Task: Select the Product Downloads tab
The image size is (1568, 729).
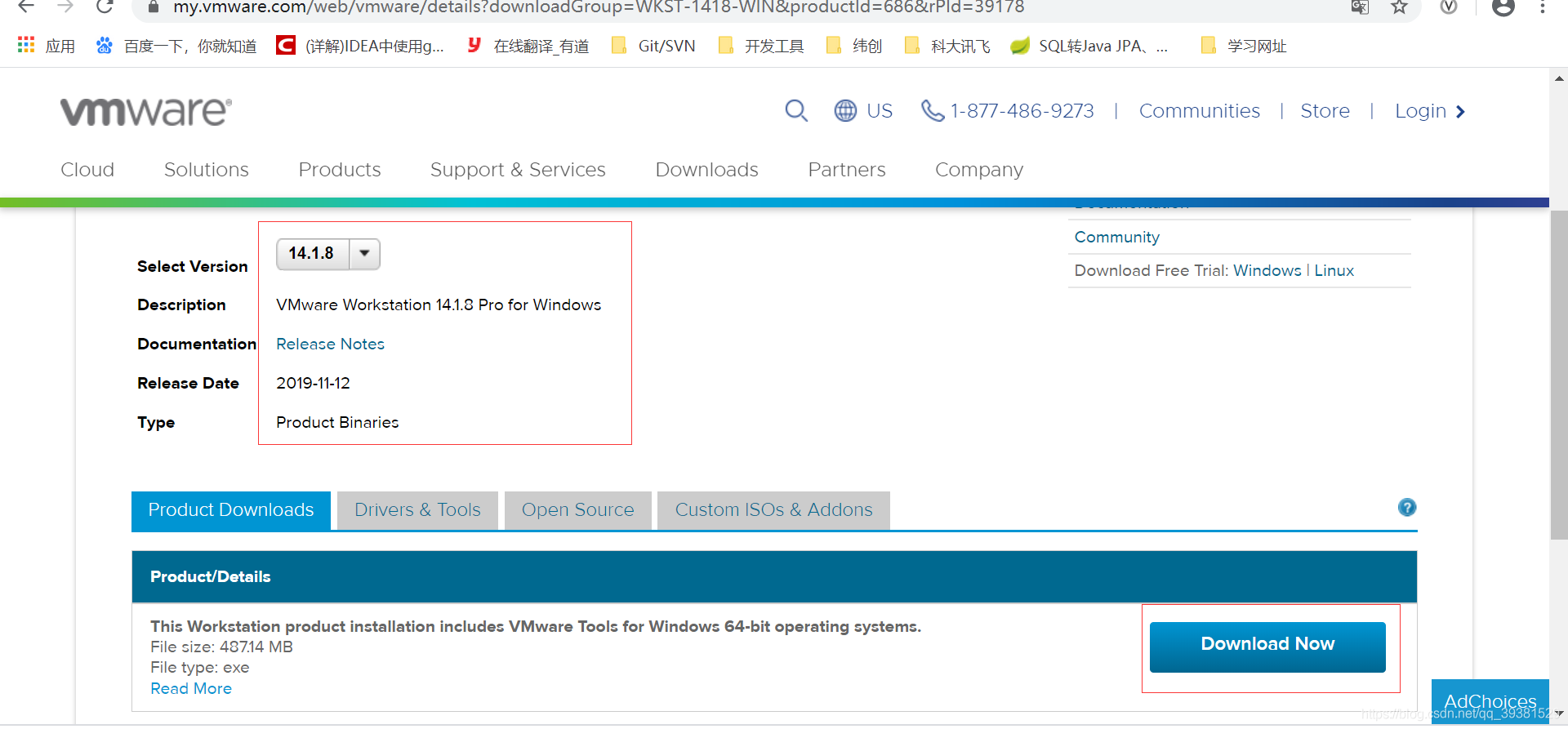Action: tap(231, 510)
